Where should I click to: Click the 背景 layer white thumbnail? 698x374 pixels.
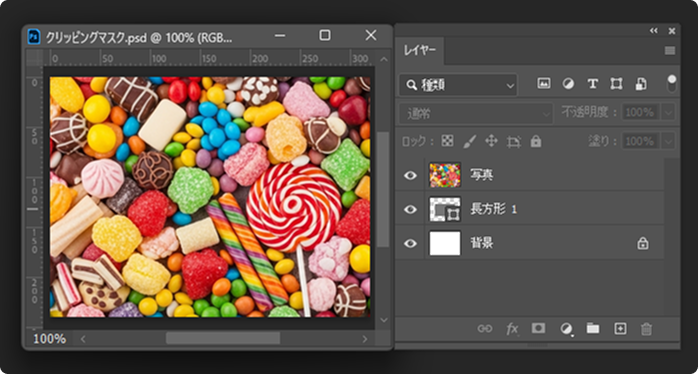[x=445, y=243]
